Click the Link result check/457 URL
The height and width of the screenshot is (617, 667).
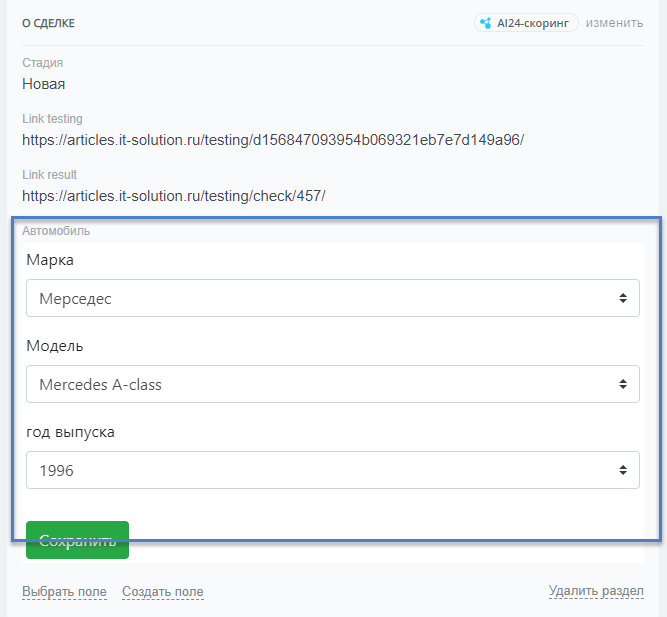173,196
